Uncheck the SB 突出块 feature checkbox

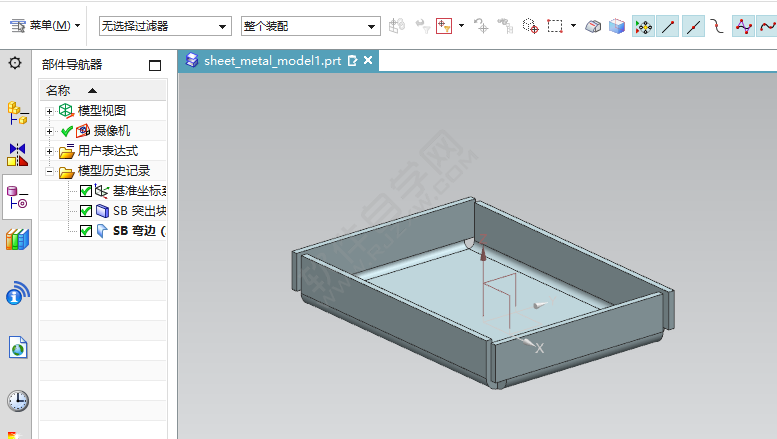(86, 211)
